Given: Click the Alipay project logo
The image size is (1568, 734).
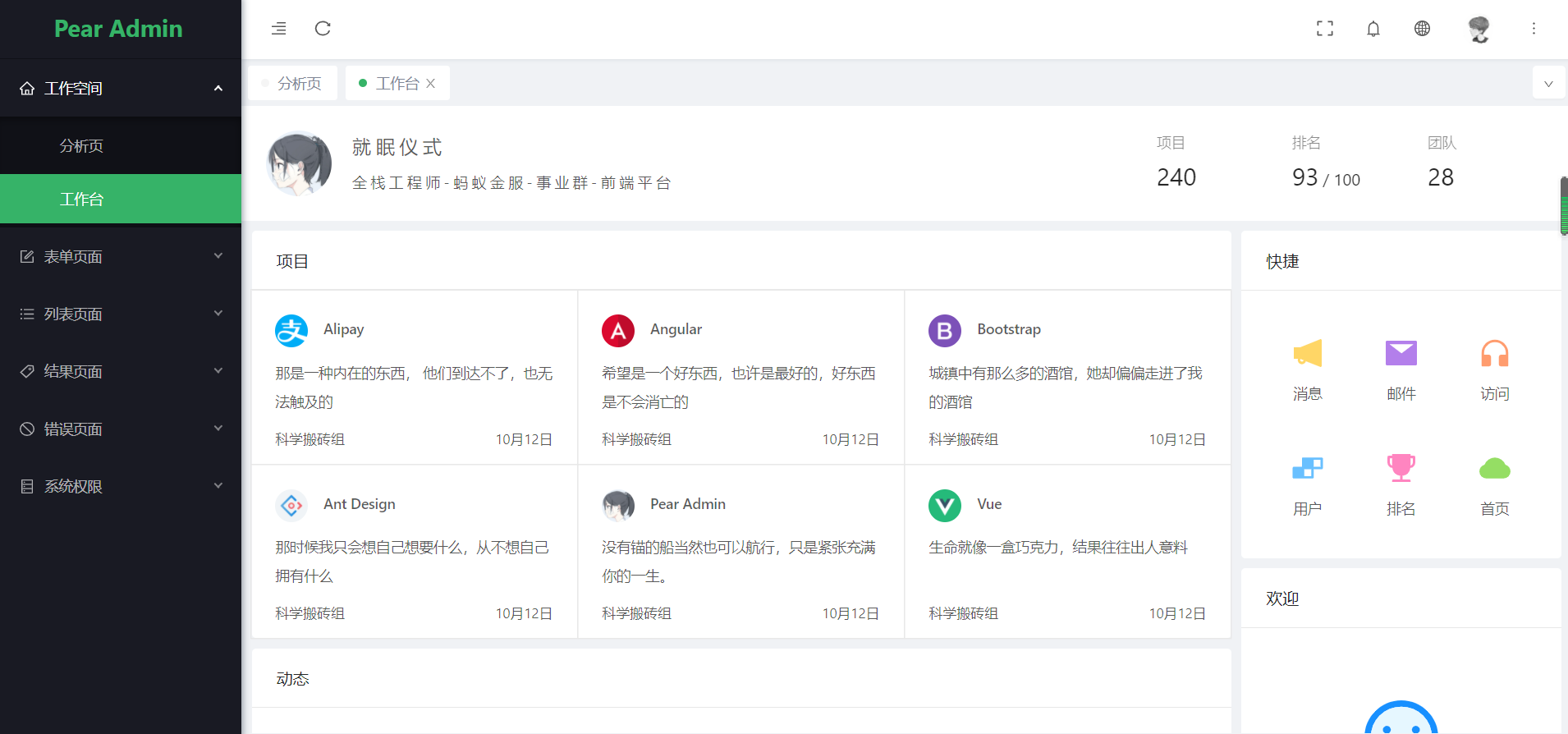Looking at the screenshot, I should coord(291,331).
